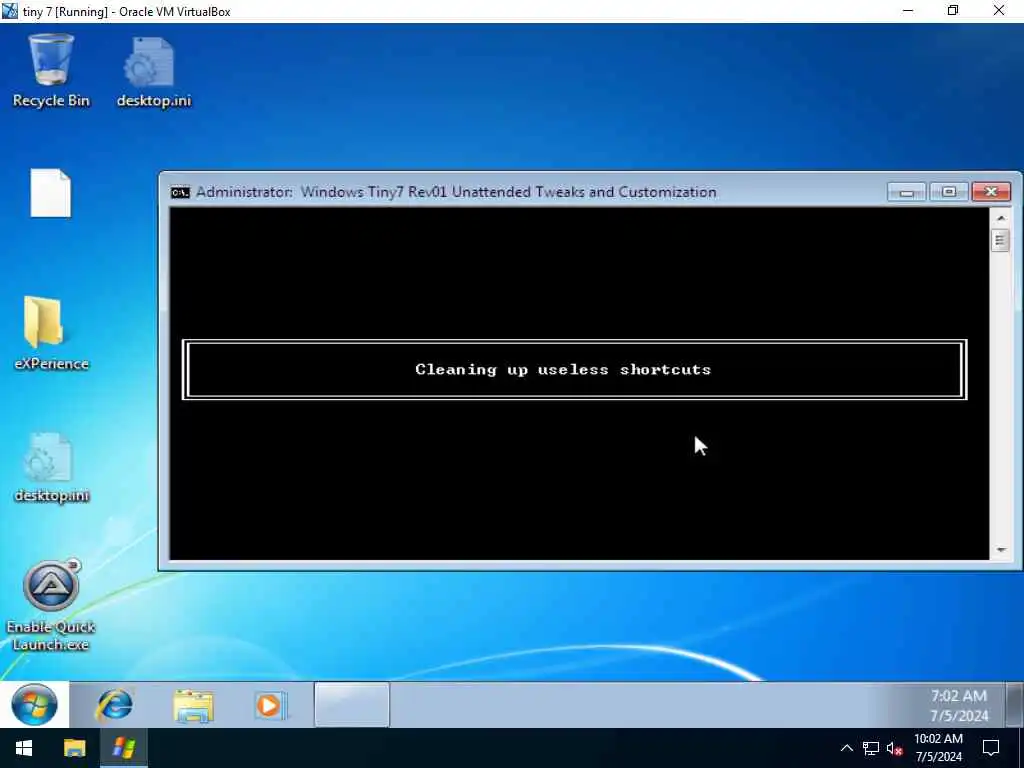This screenshot has width=1024, height=768.
Task: Click the console scrollbar down arrow
Action: click(1000, 551)
